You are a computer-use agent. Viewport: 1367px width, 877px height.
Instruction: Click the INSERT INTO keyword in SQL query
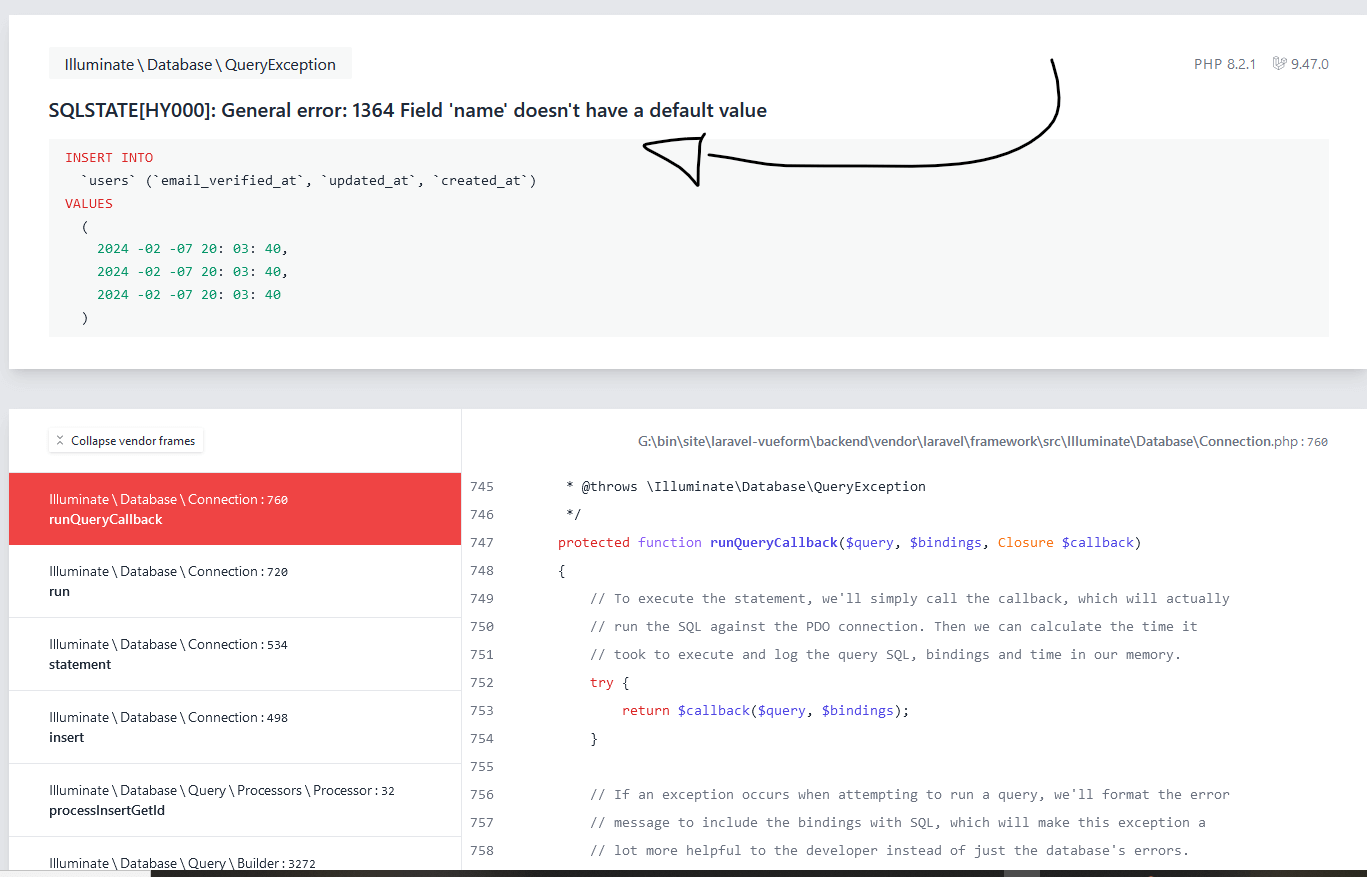[x=109, y=157]
